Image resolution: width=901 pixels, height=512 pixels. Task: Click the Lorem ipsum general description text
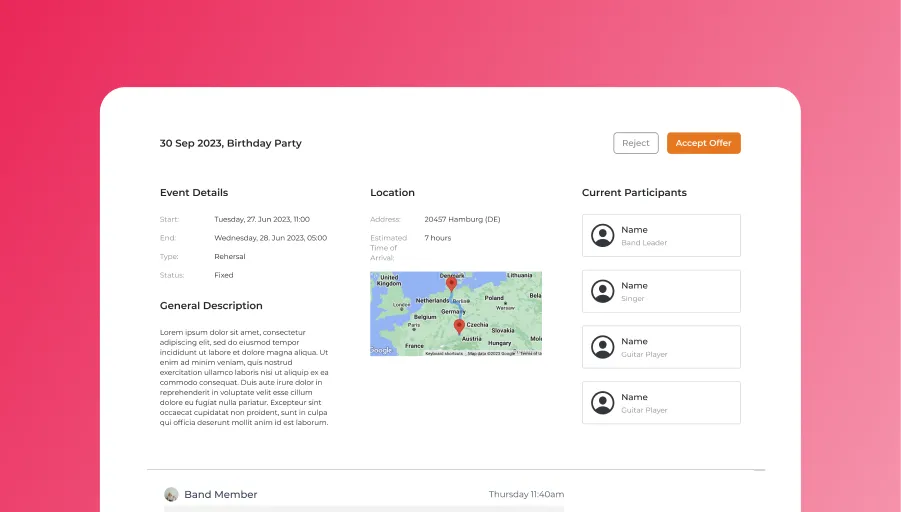click(x=244, y=377)
